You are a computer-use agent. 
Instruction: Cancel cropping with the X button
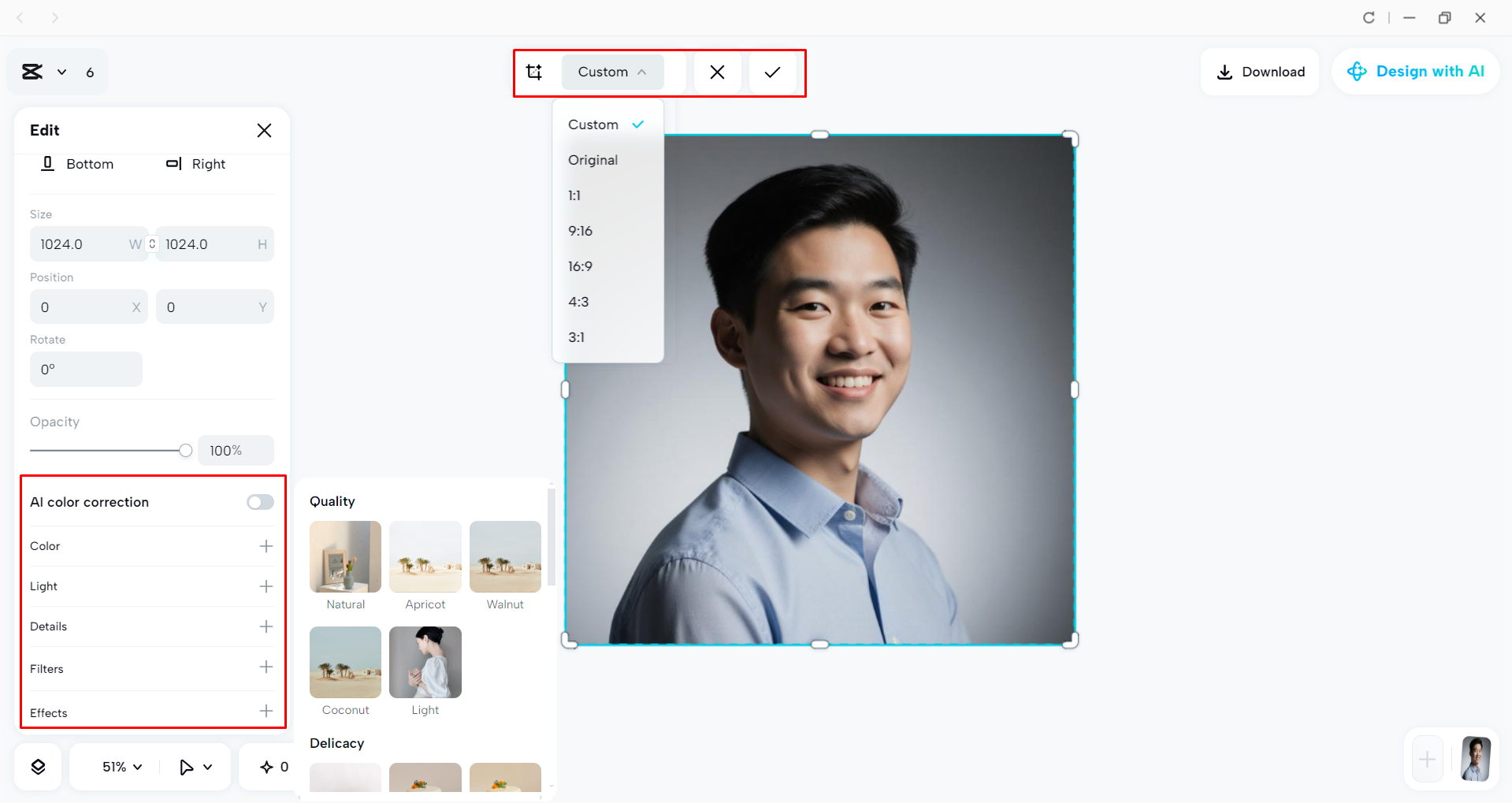[717, 72]
